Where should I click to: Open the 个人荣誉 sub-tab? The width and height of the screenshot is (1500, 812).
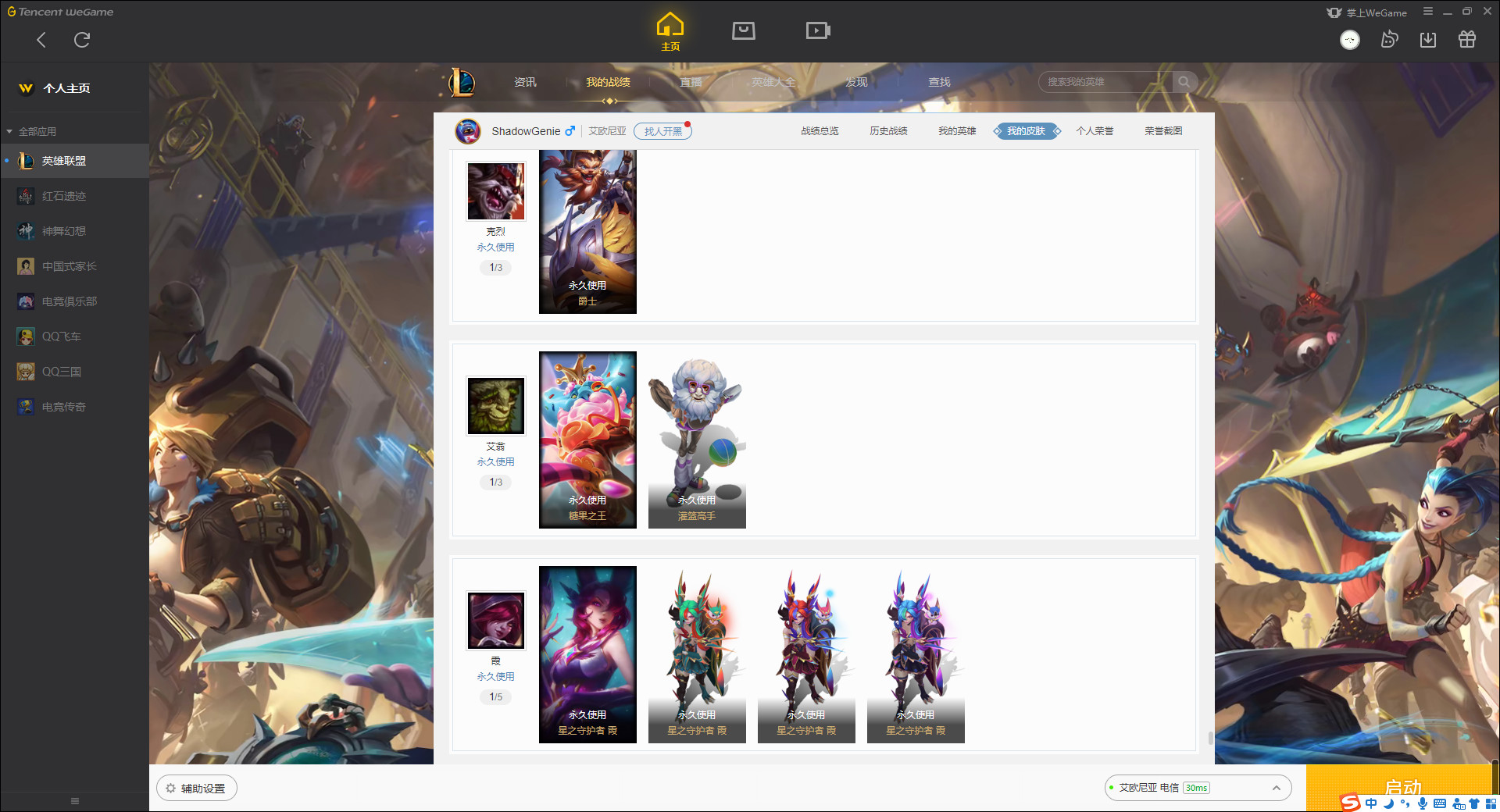(x=1095, y=131)
